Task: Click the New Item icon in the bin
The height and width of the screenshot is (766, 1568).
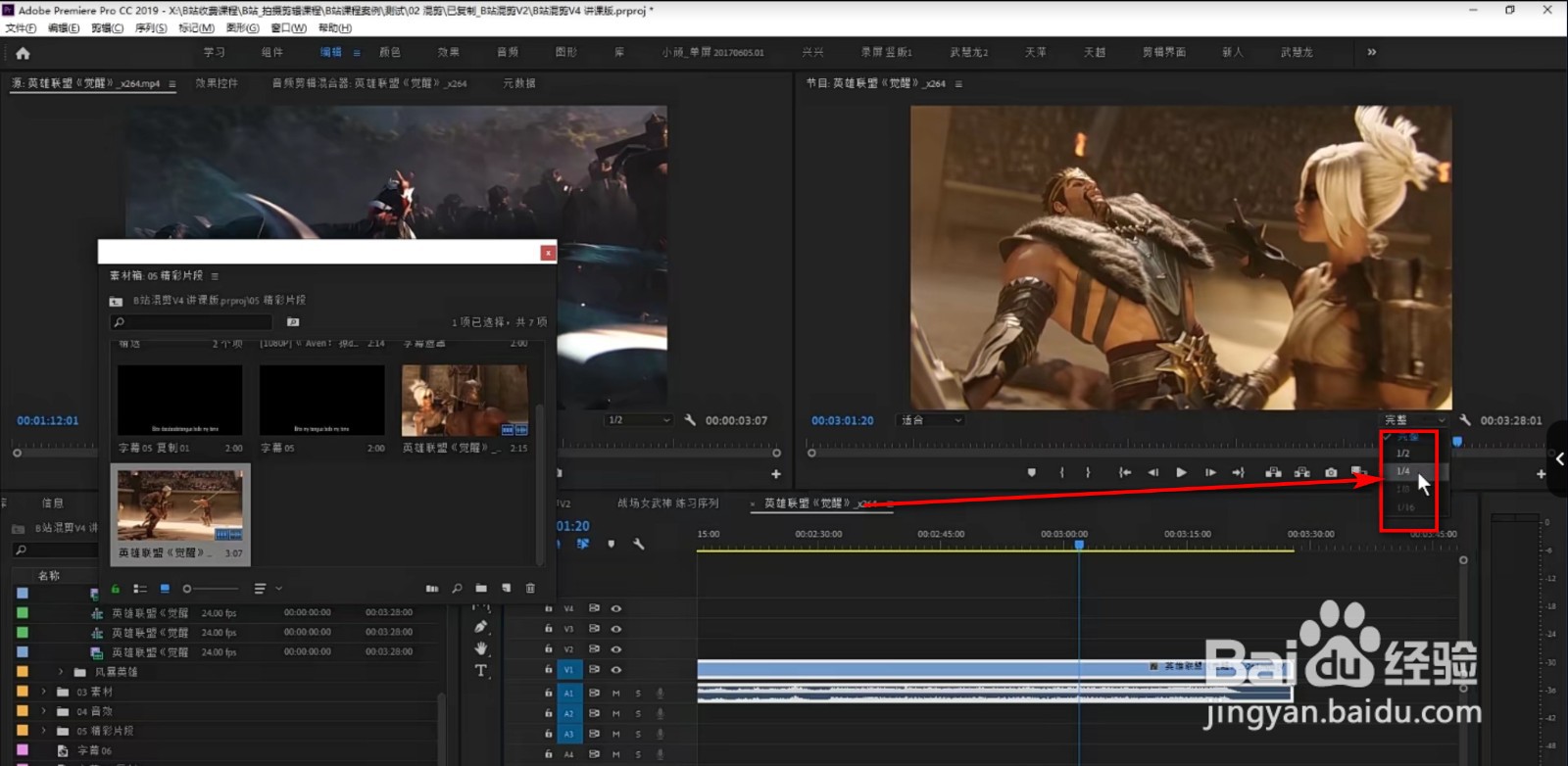Action: pyautogui.click(x=506, y=589)
